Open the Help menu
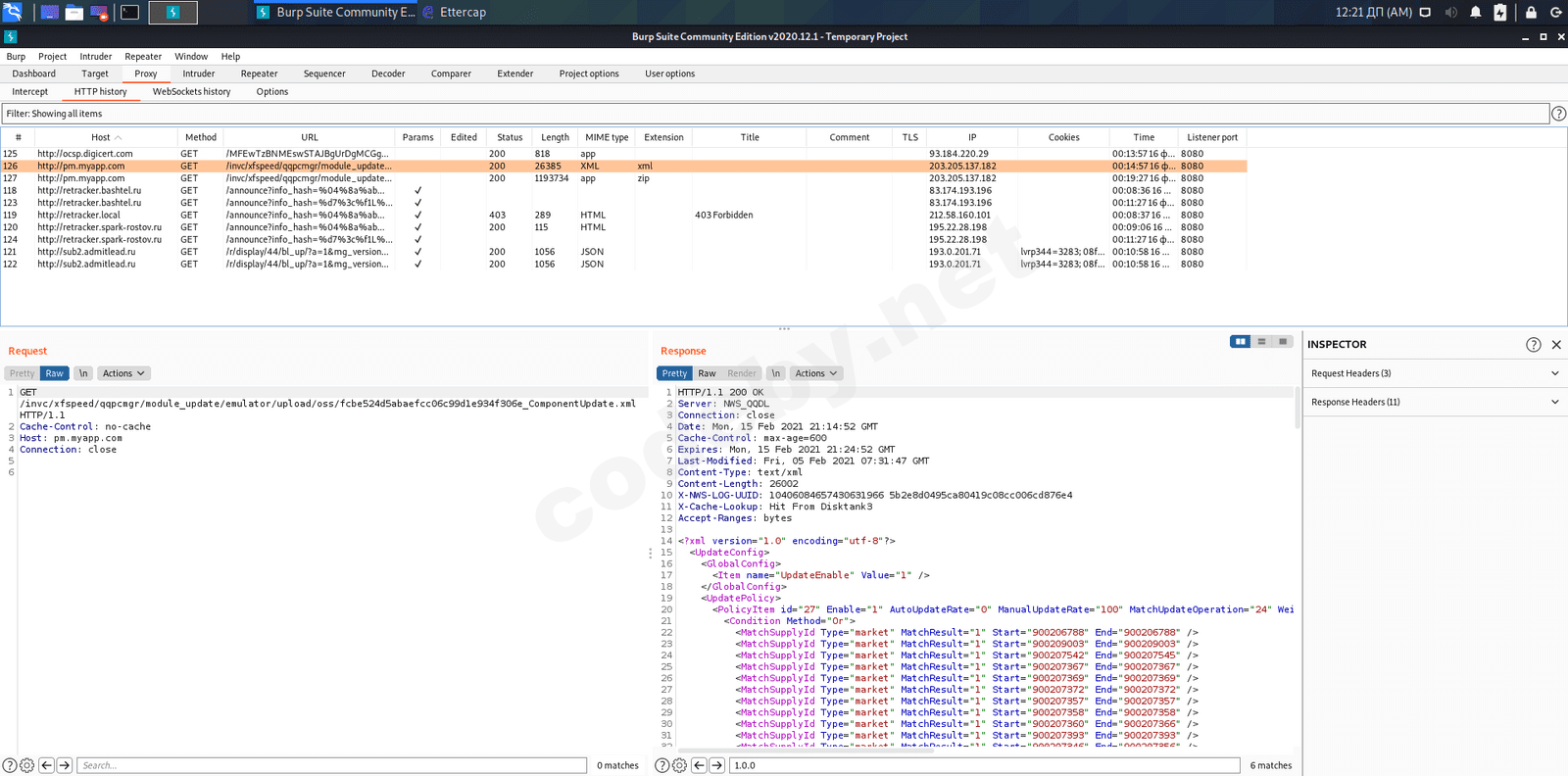Viewport: 1568px width, 776px height. pos(230,57)
